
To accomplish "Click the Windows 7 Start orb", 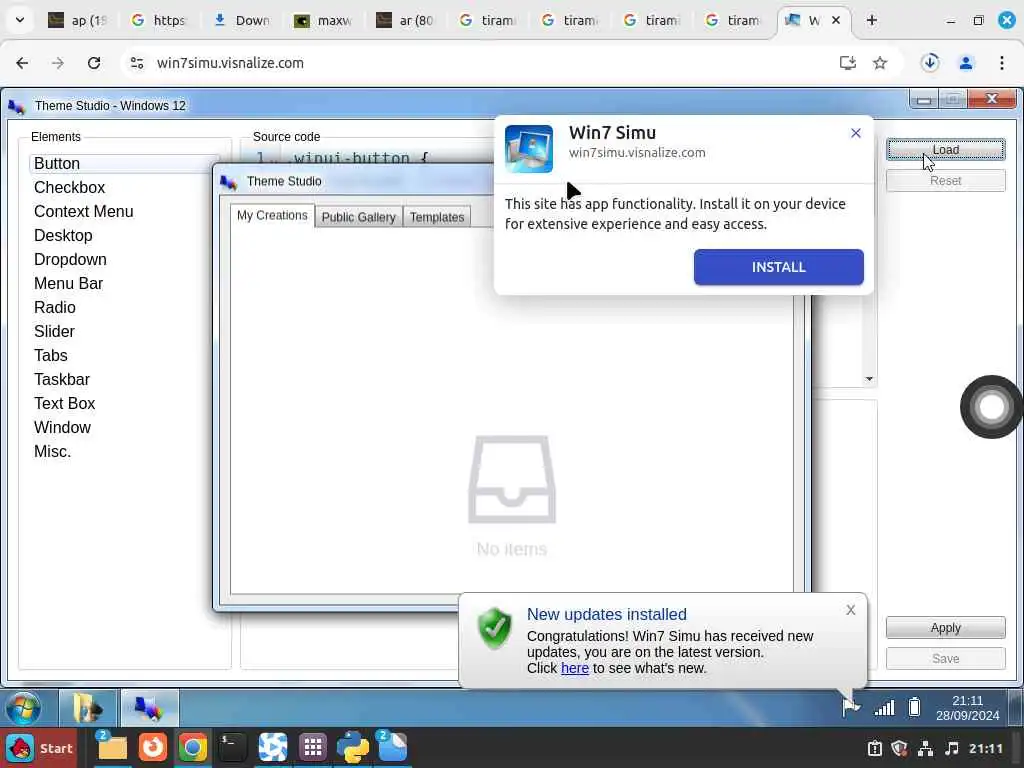I will pos(24,708).
